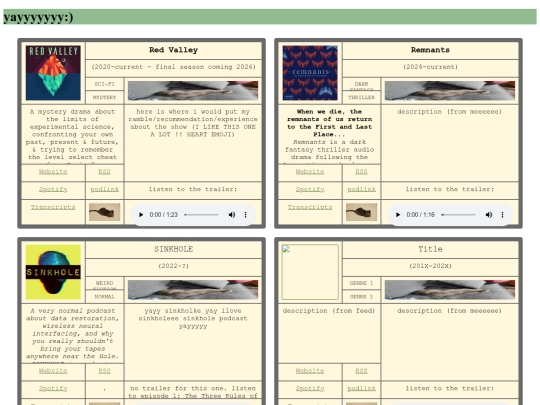Click the banner photo in Red Valley card
The image size is (540, 405).
click(193, 91)
